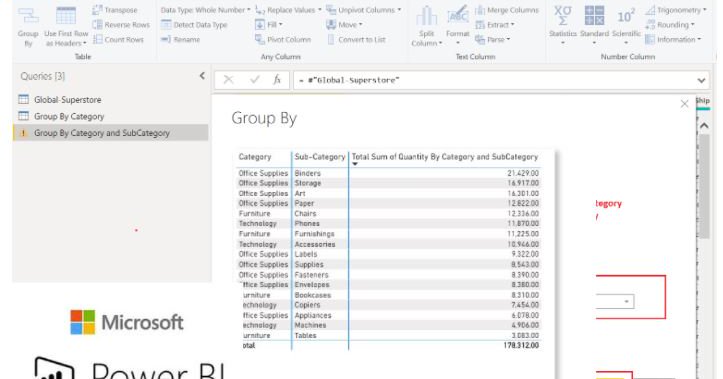Select Group By Category and SubCategory query
This screenshot has height=379, width=723.
tap(111, 133)
